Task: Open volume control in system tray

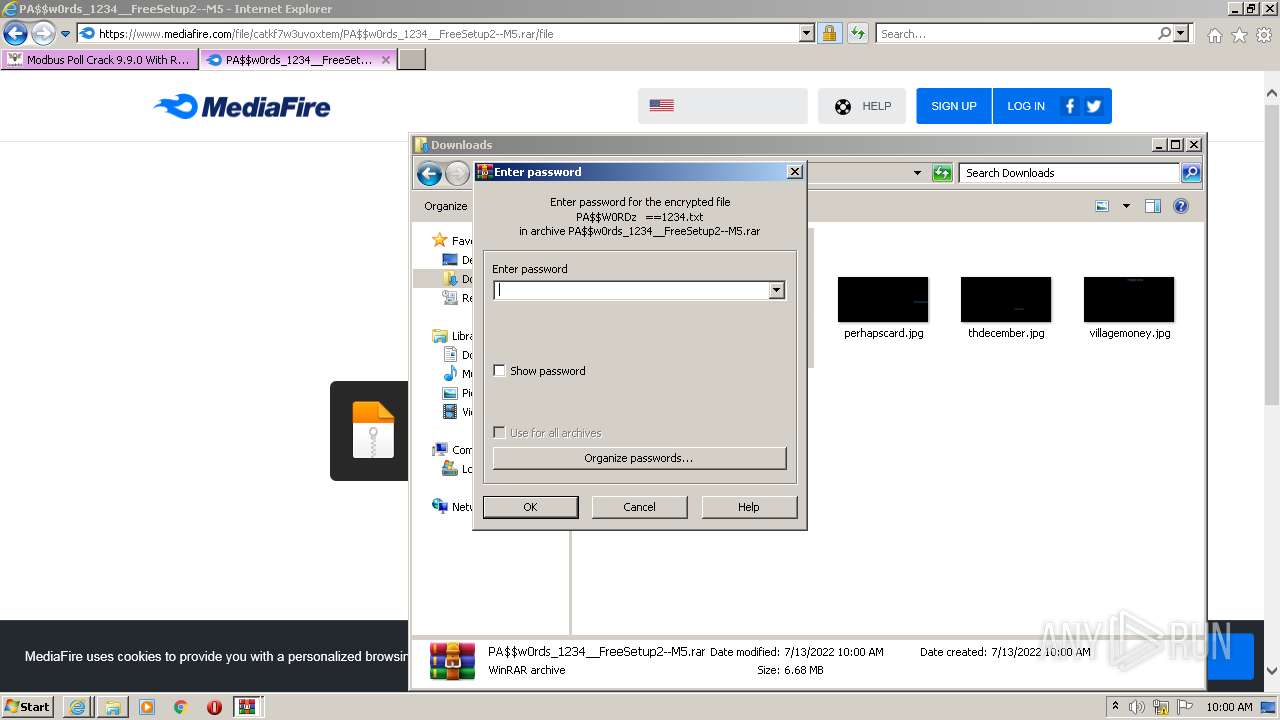Action: pos(1137,707)
